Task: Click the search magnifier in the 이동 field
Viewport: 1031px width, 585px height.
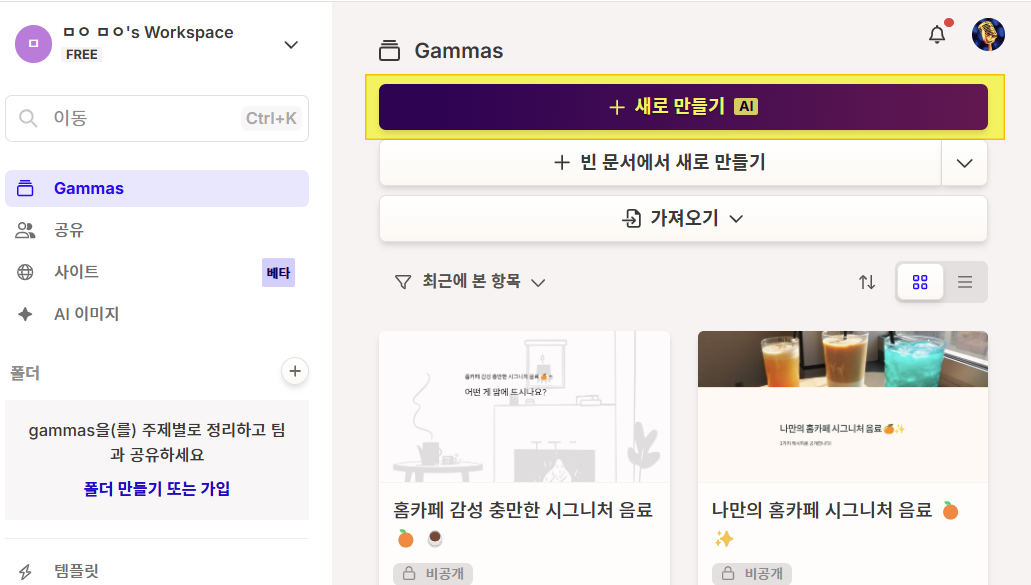Action: pyautogui.click(x=27, y=118)
